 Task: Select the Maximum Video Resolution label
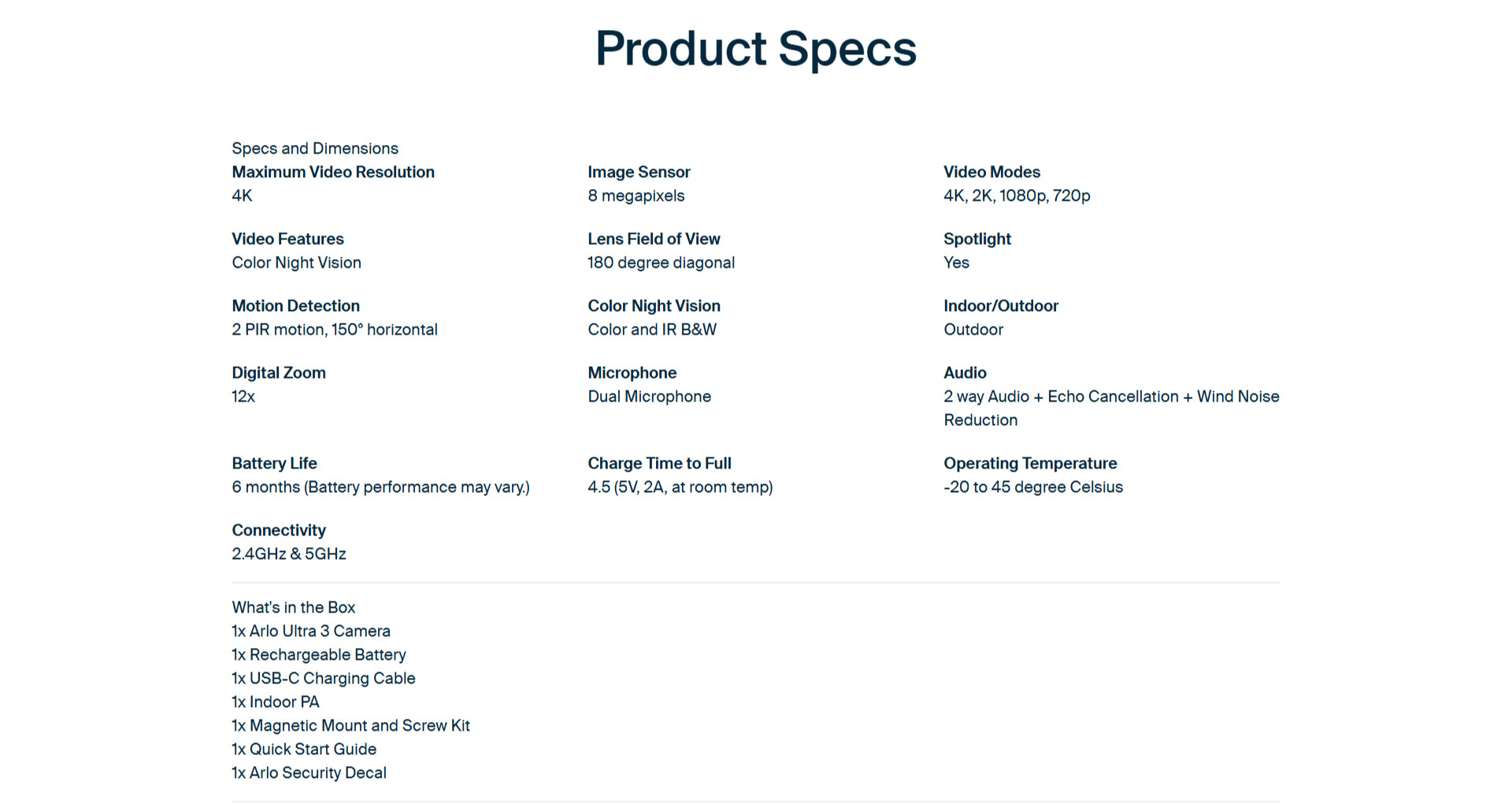coord(333,172)
